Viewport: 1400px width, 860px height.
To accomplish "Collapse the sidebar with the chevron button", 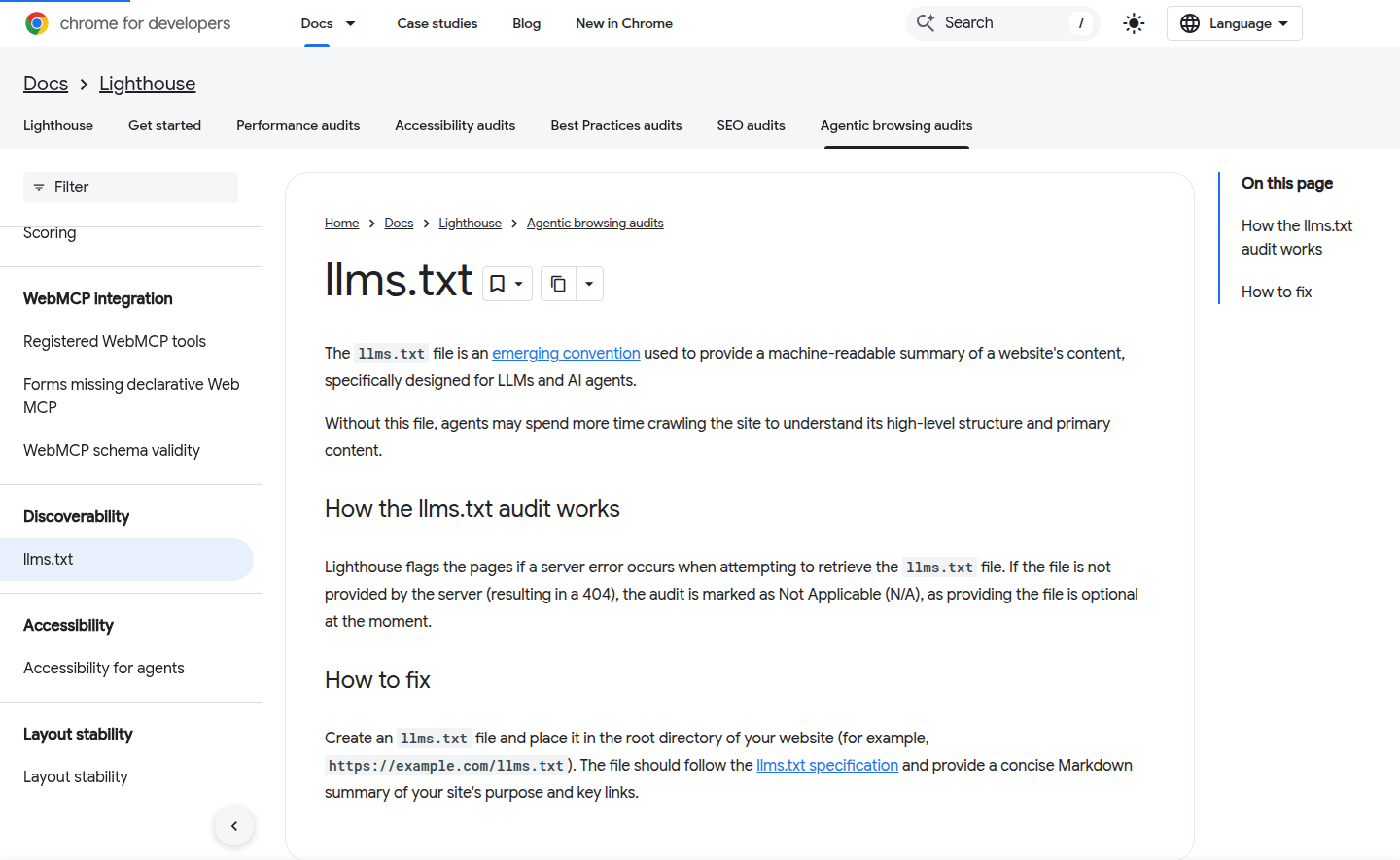I will coord(234,826).
